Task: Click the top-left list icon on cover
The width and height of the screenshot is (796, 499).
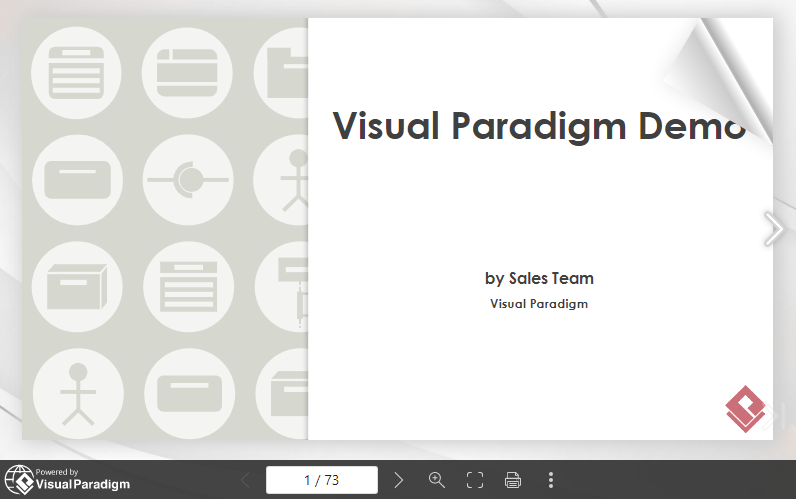Action: pyautogui.click(x=77, y=71)
